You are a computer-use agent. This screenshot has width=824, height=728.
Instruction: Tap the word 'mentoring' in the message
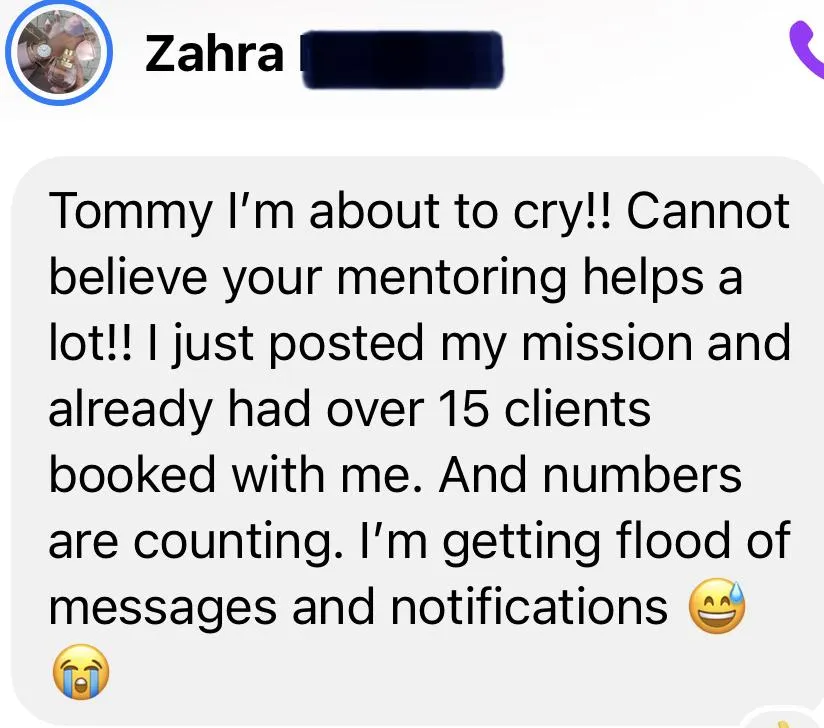451,279
